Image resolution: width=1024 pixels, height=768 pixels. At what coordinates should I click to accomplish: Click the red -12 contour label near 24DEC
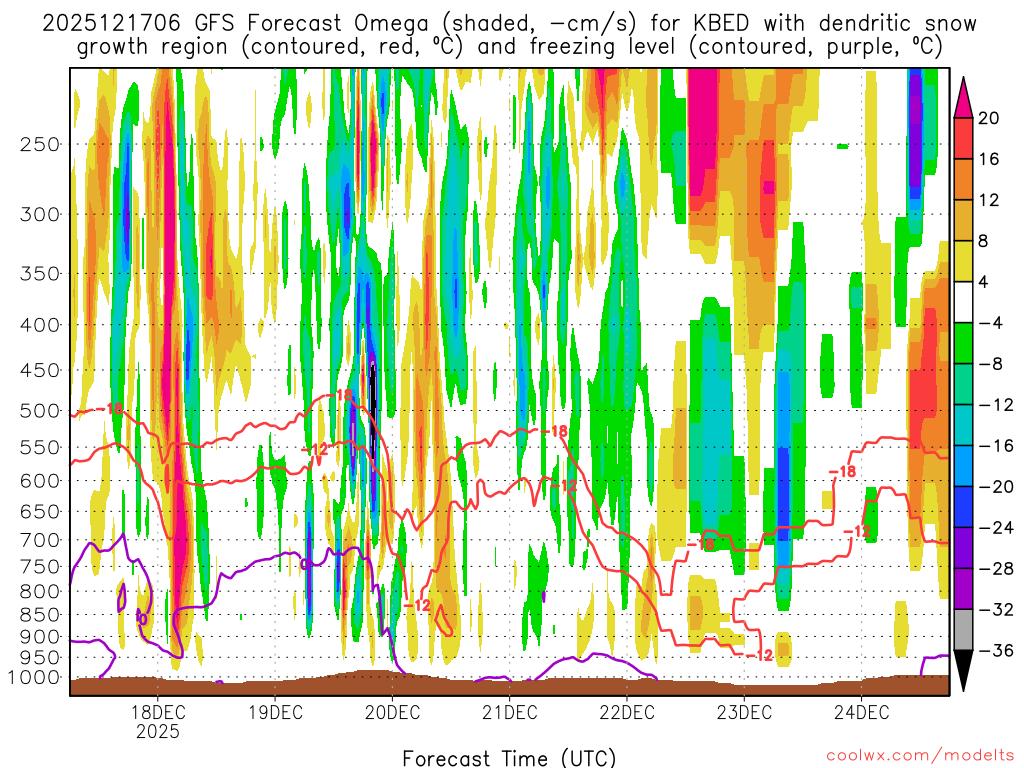pos(857,531)
